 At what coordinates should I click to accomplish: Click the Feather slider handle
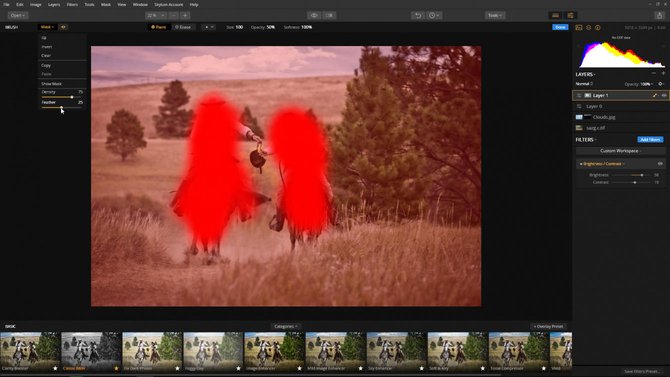(x=62, y=108)
